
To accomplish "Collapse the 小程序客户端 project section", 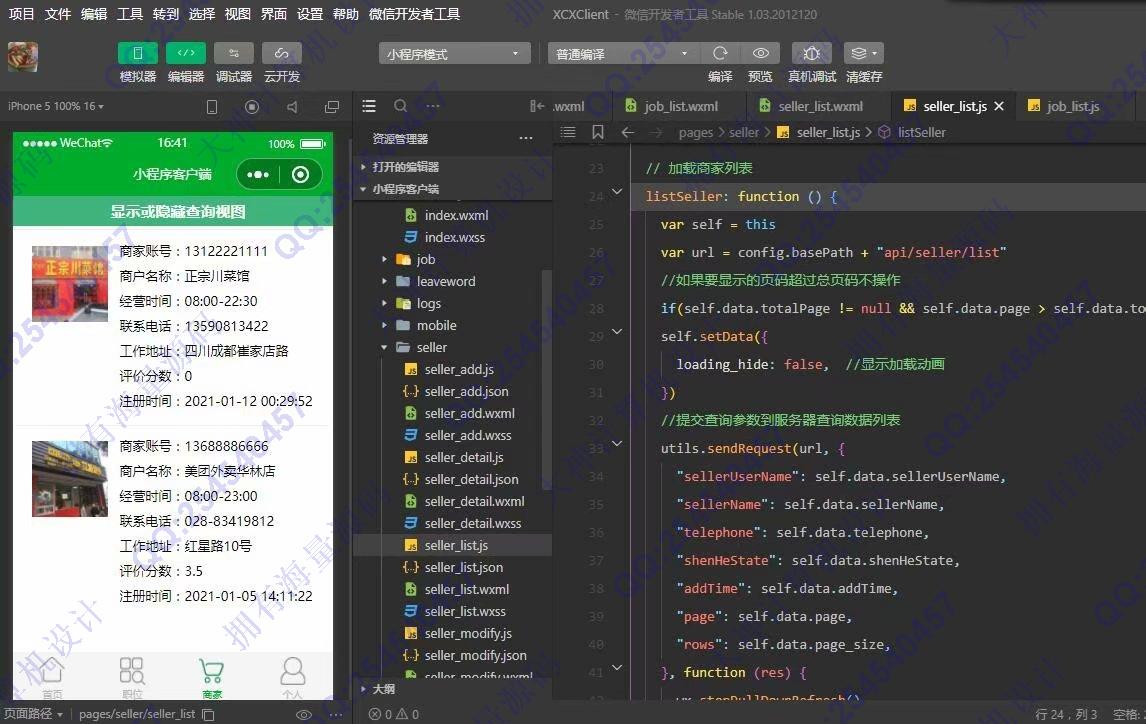I will (405, 189).
